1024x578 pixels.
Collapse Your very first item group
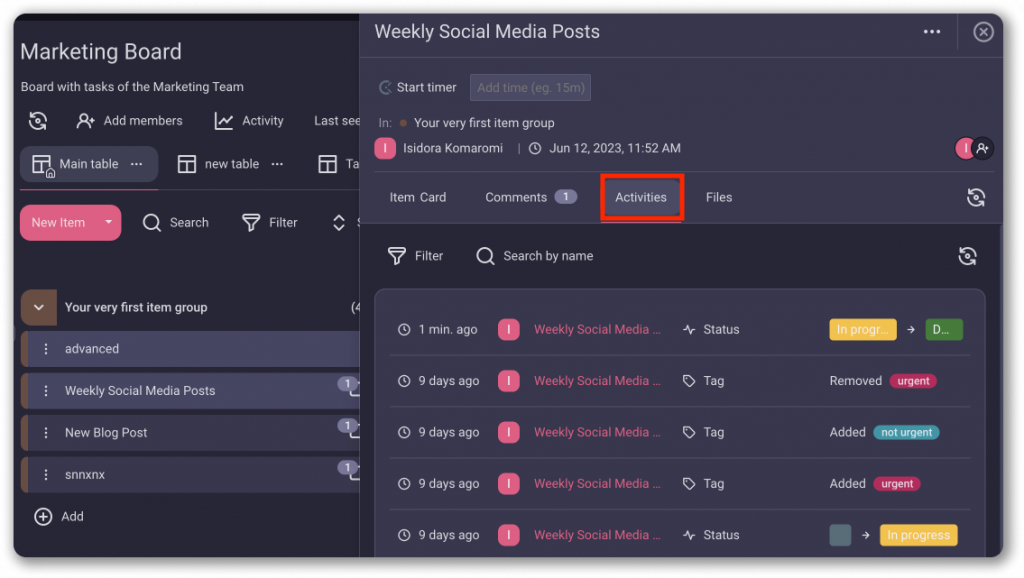tap(38, 307)
